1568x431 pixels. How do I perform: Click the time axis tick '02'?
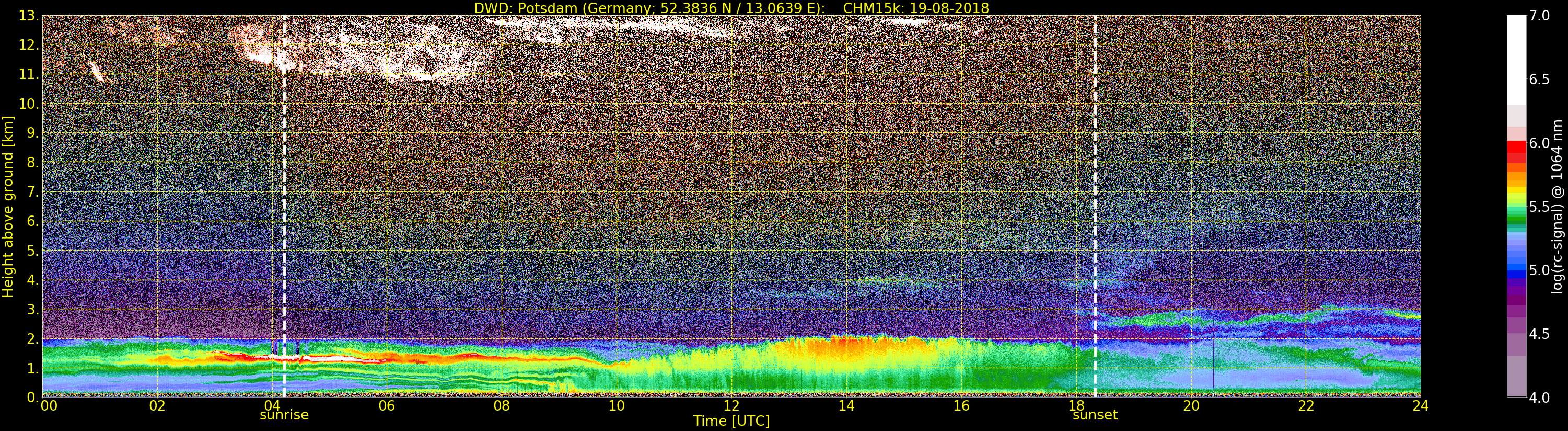tap(157, 405)
